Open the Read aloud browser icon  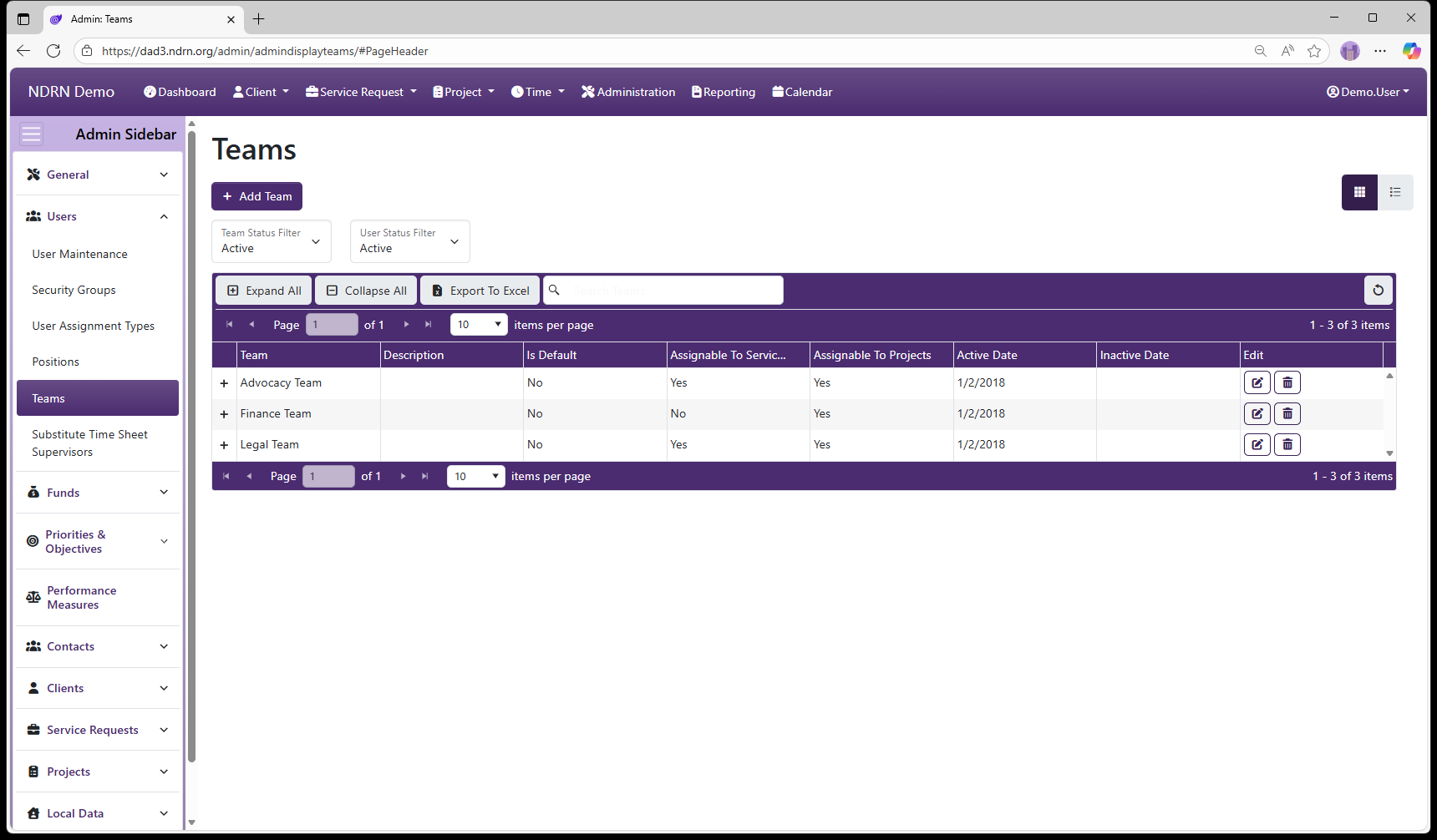click(1287, 51)
